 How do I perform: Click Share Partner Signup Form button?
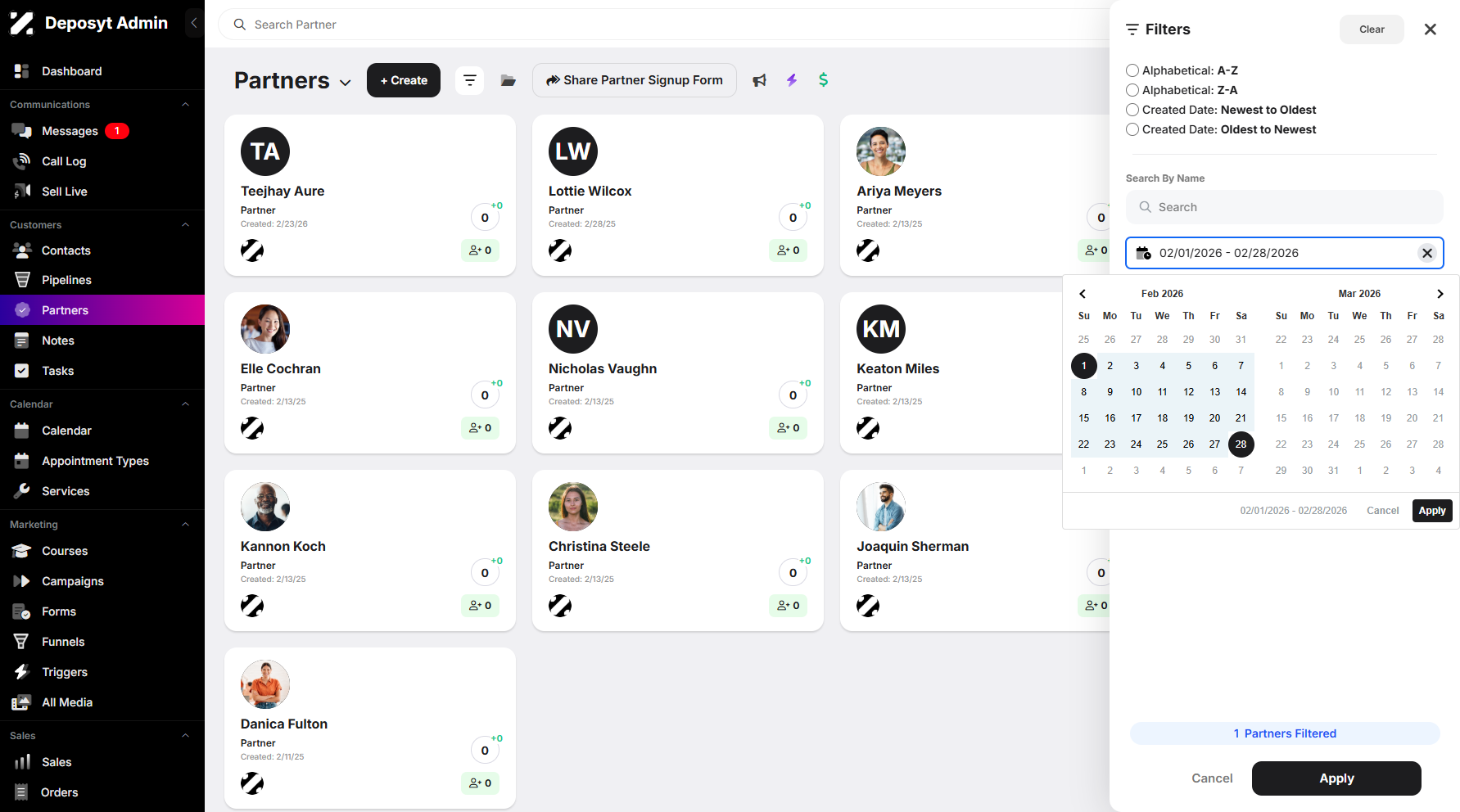point(635,80)
